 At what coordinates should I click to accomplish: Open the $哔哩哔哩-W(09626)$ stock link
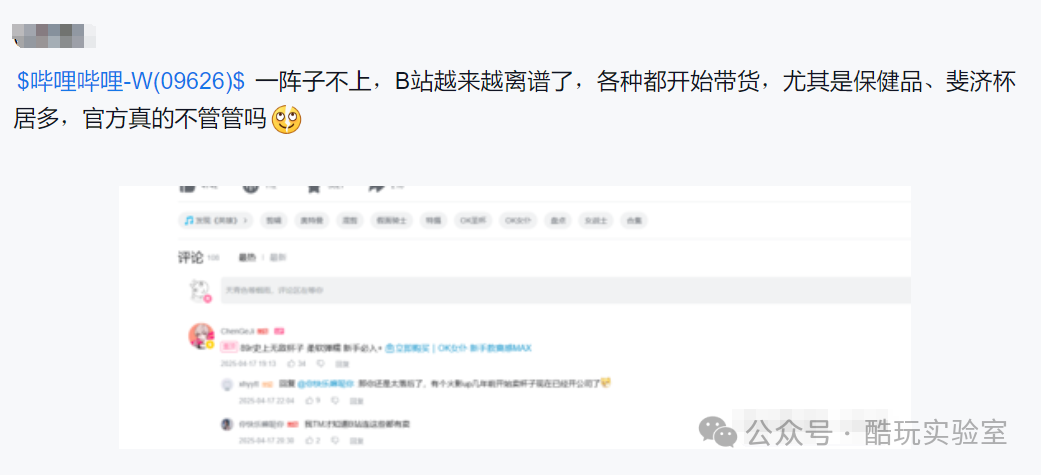tap(131, 82)
